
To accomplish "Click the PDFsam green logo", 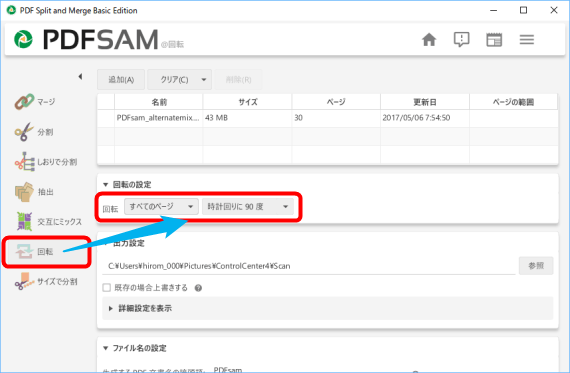I will [23, 39].
